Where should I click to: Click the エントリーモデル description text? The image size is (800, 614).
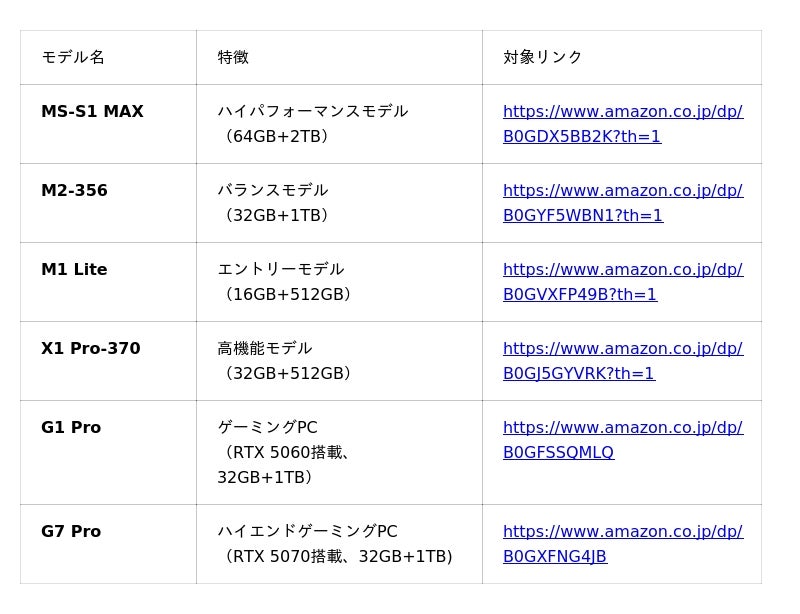tap(281, 269)
